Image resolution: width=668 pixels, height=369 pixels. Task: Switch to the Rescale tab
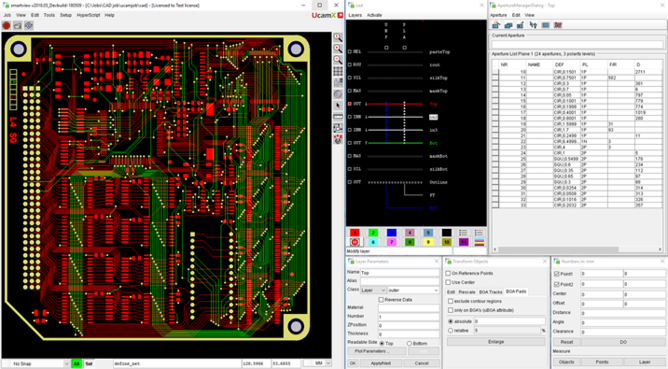pos(466,292)
